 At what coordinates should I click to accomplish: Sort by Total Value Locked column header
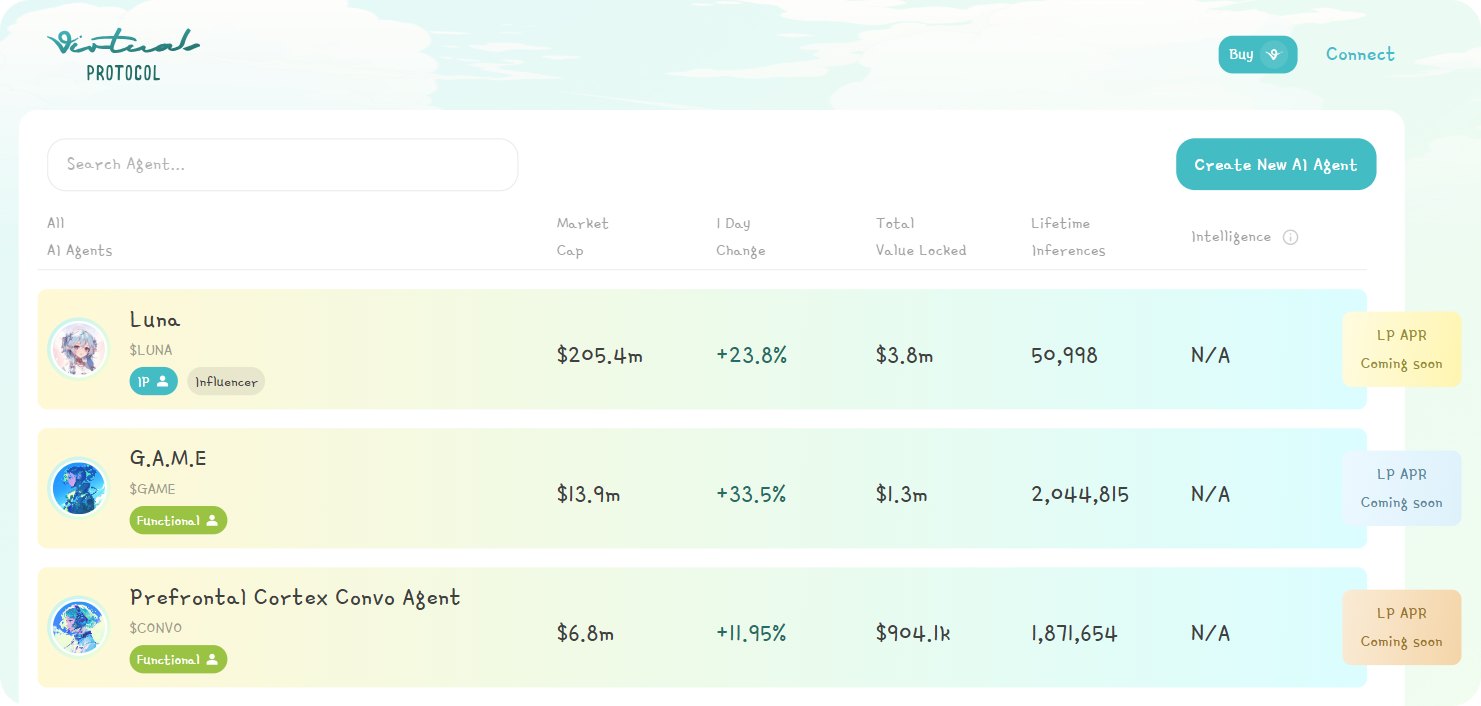[921, 237]
